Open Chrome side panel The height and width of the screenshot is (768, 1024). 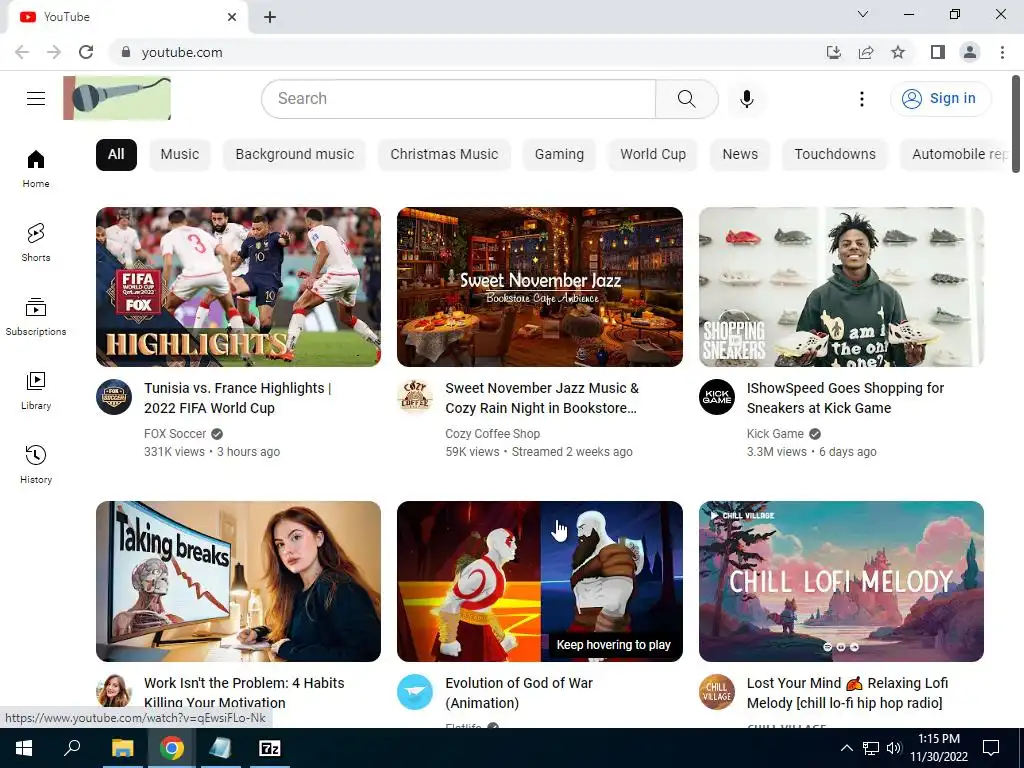938,52
